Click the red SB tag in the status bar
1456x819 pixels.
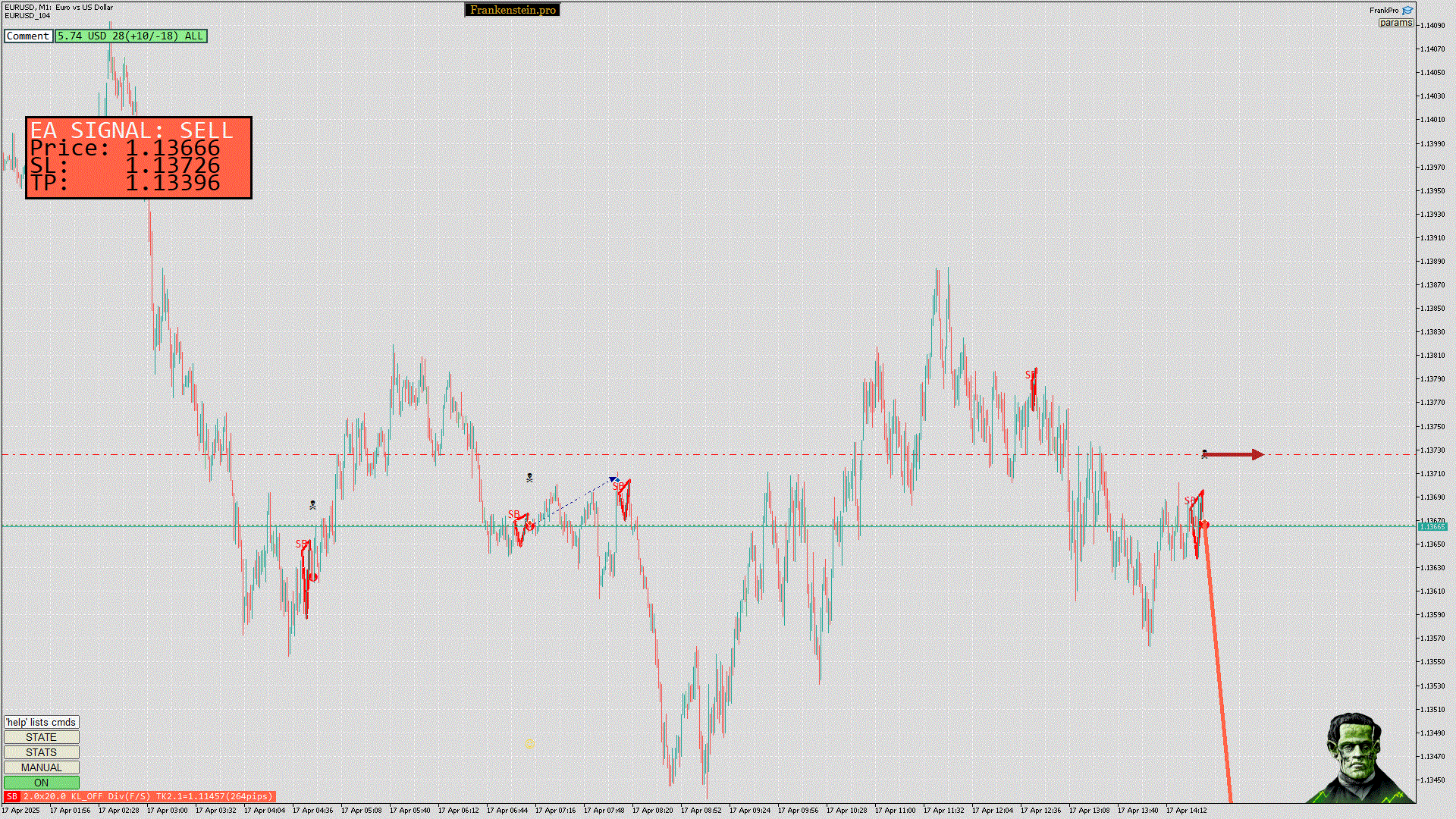coord(11,796)
